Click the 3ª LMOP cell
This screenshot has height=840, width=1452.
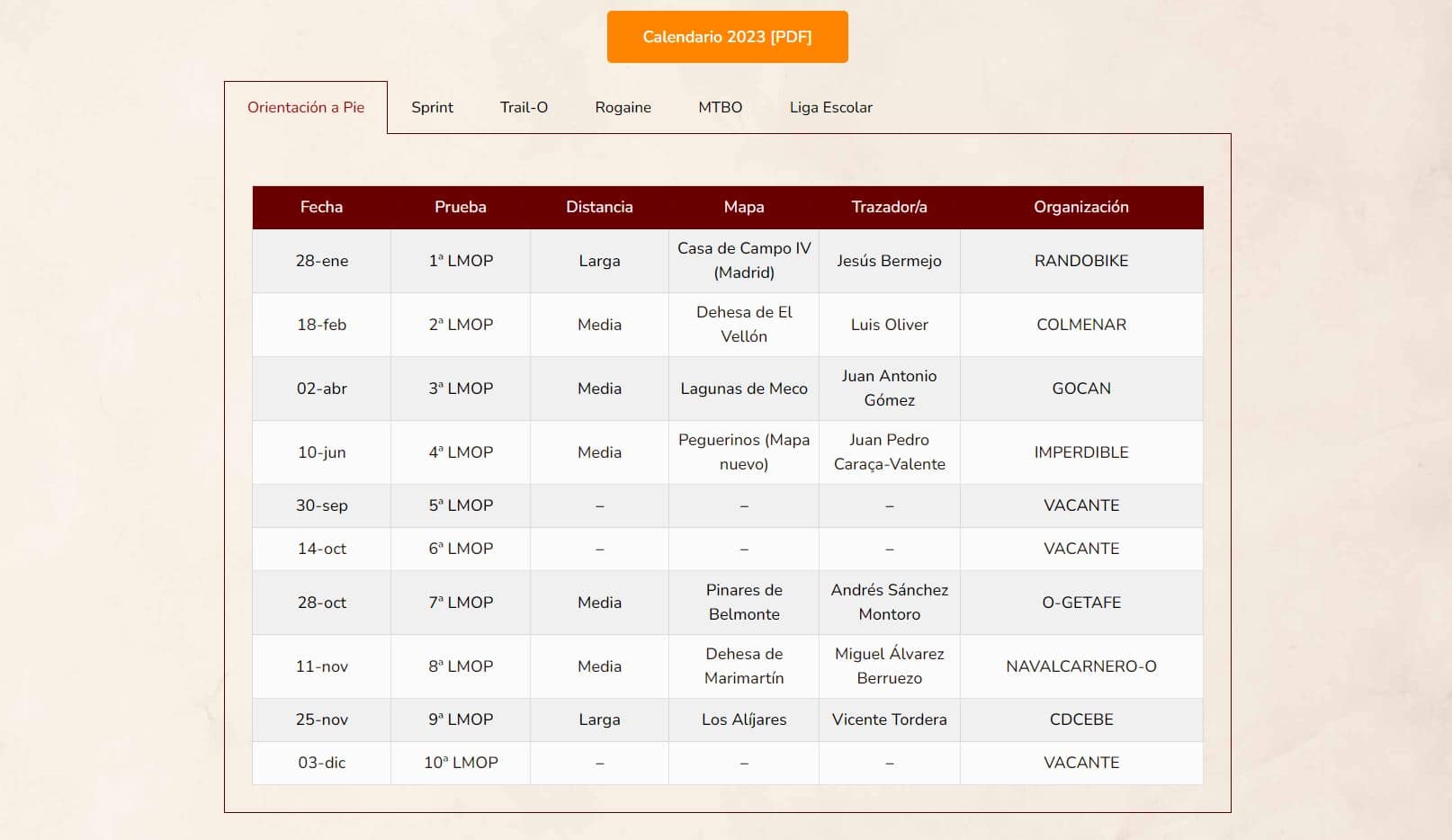(x=460, y=389)
